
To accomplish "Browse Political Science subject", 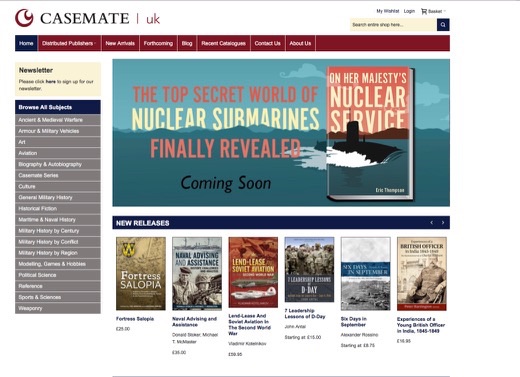I will 58,275.
